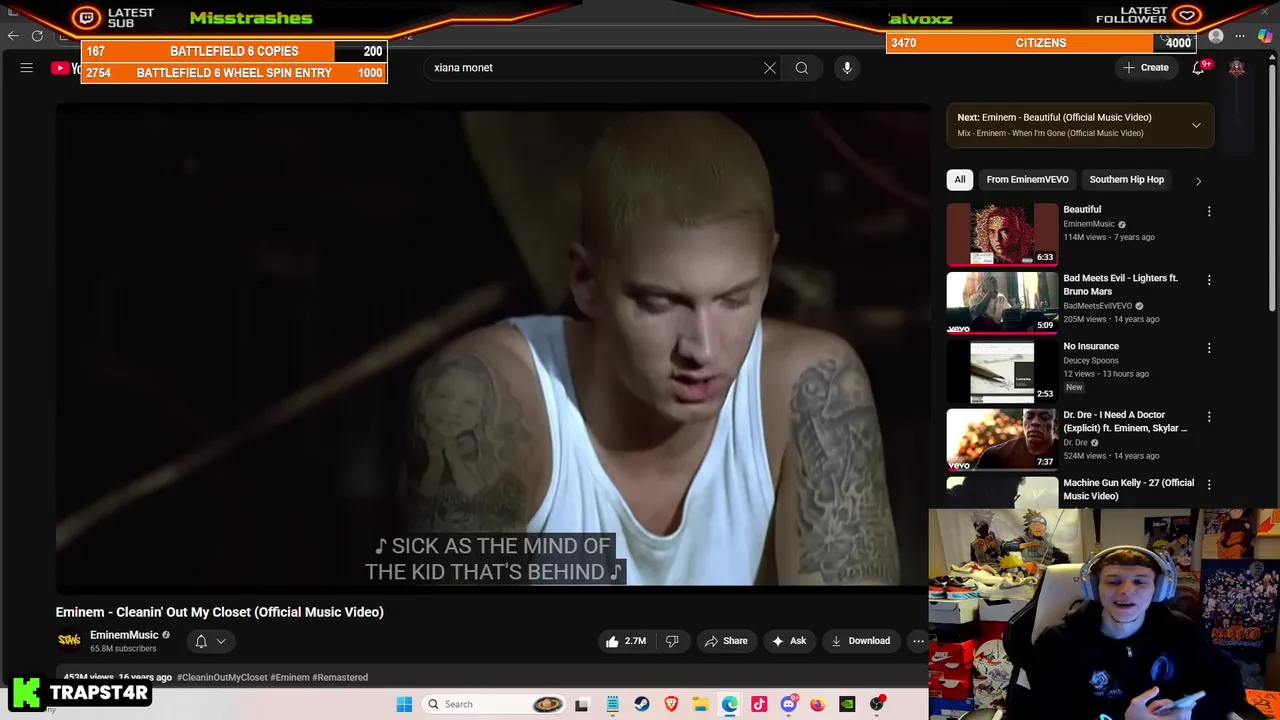This screenshot has height=720, width=1280.
Task: Open Task View from the taskbar
Action: pos(582,704)
